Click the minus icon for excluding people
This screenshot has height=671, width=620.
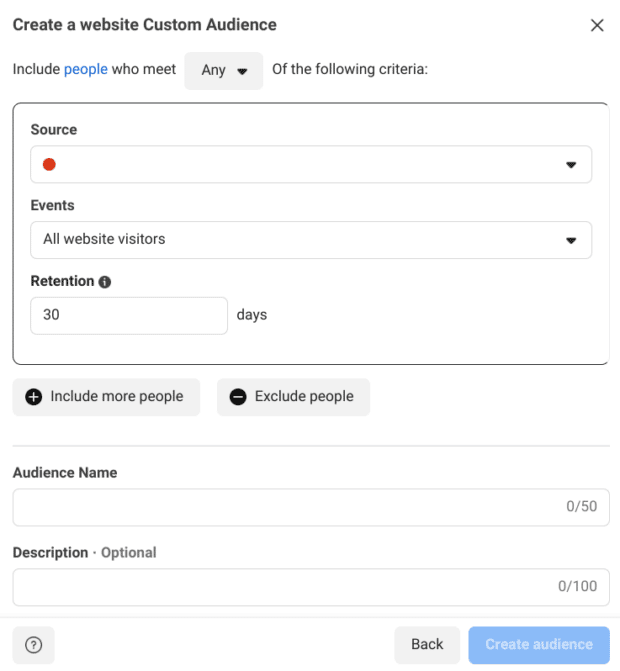(238, 397)
